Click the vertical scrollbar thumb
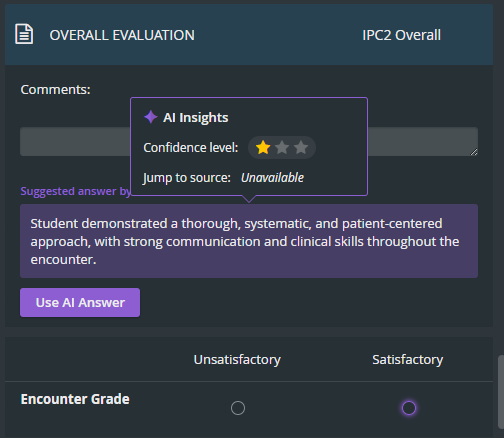Image resolution: width=504 pixels, height=438 pixels. point(501,392)
